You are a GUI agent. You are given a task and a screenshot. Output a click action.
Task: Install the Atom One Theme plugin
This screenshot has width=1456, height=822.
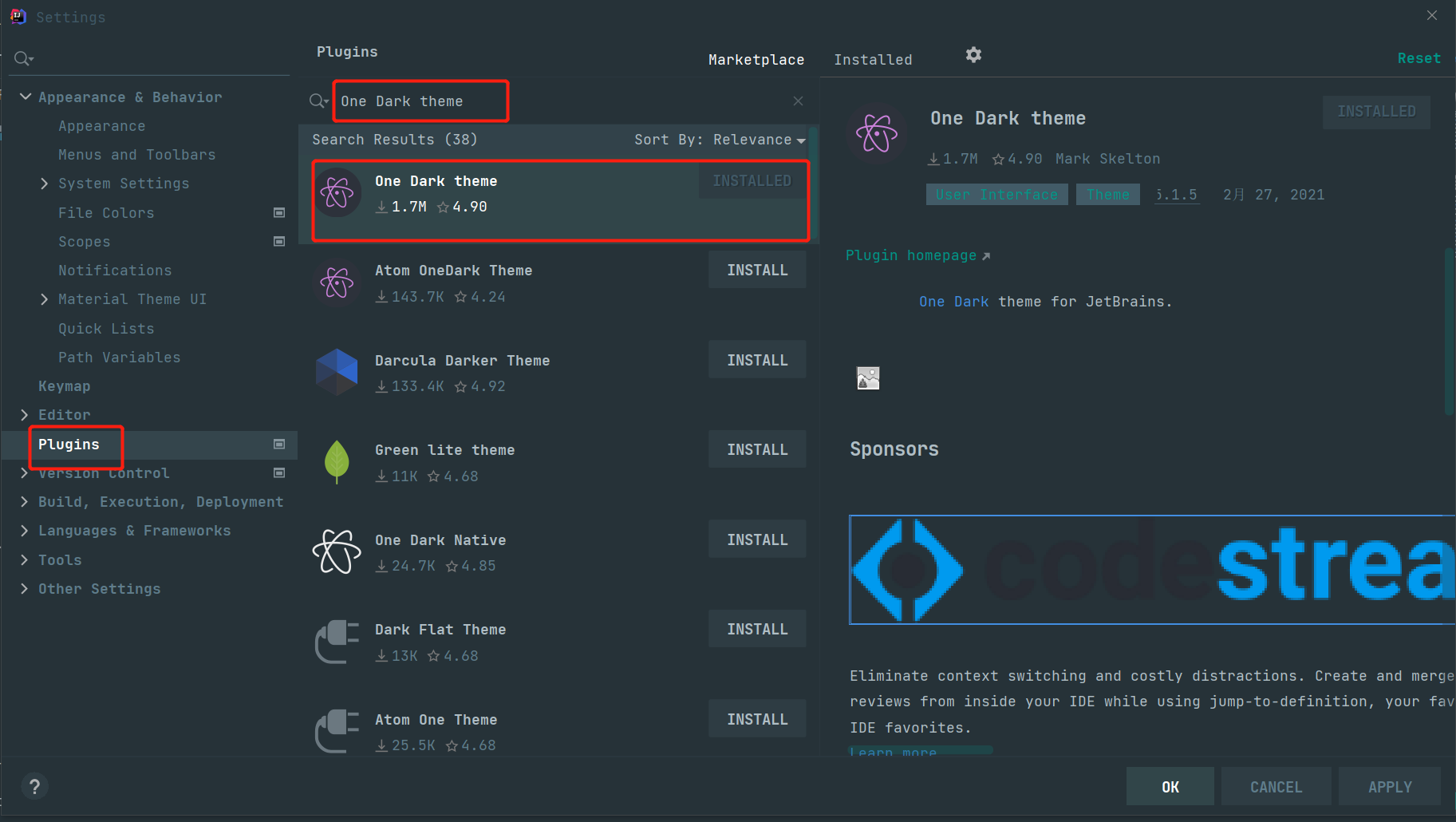pos(757,719)
